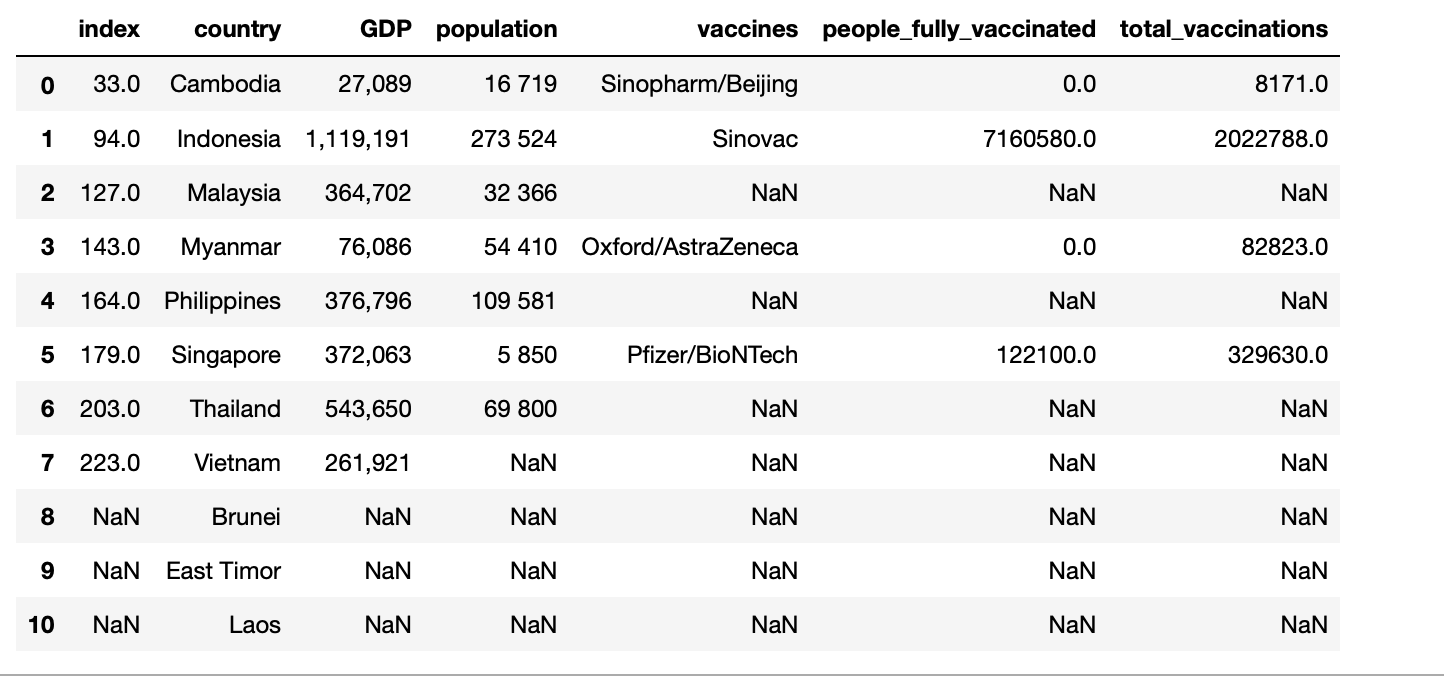This screenshot has width=1444, height=676.
Task: Click the total_vaccinations column header
Action: pyautogui.click(x=1224, y=30)
